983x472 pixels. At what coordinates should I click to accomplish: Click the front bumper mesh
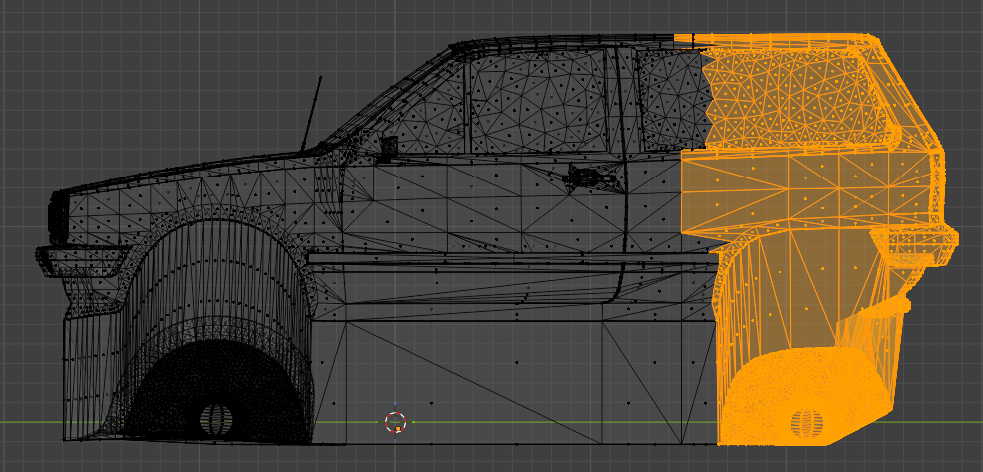80,262
